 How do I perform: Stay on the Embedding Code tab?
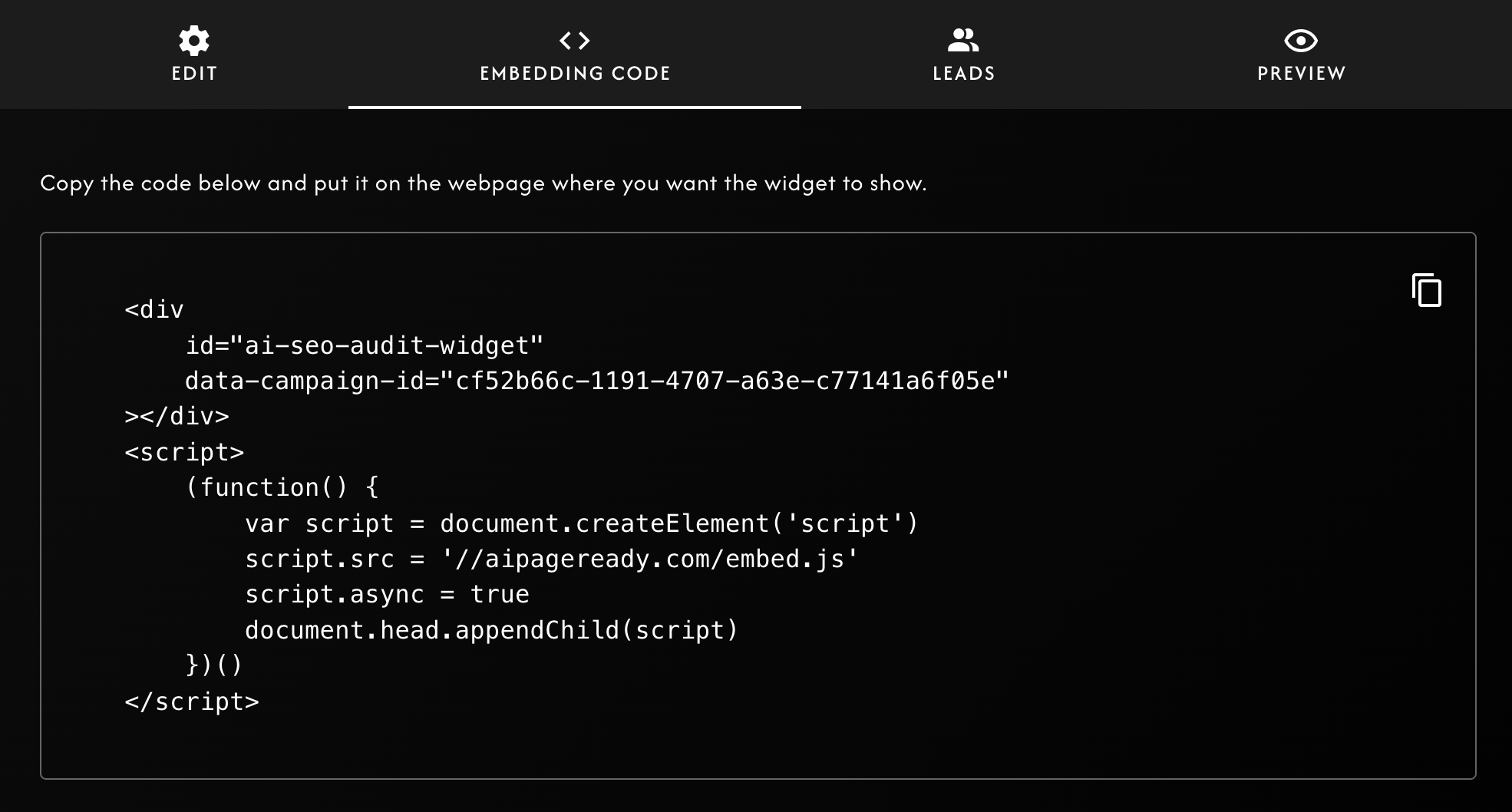coord(575,73)
